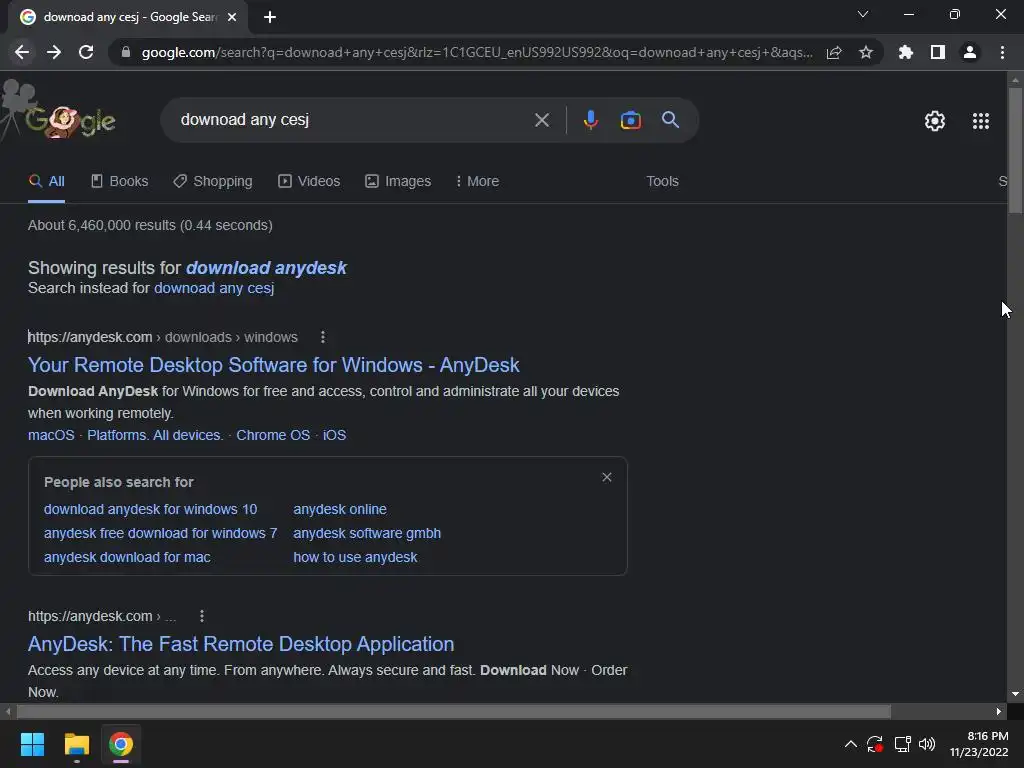Screen dimensions: 1024x768
Task: Open the Chrome OS sitelink
Action: tap(273, 436)
